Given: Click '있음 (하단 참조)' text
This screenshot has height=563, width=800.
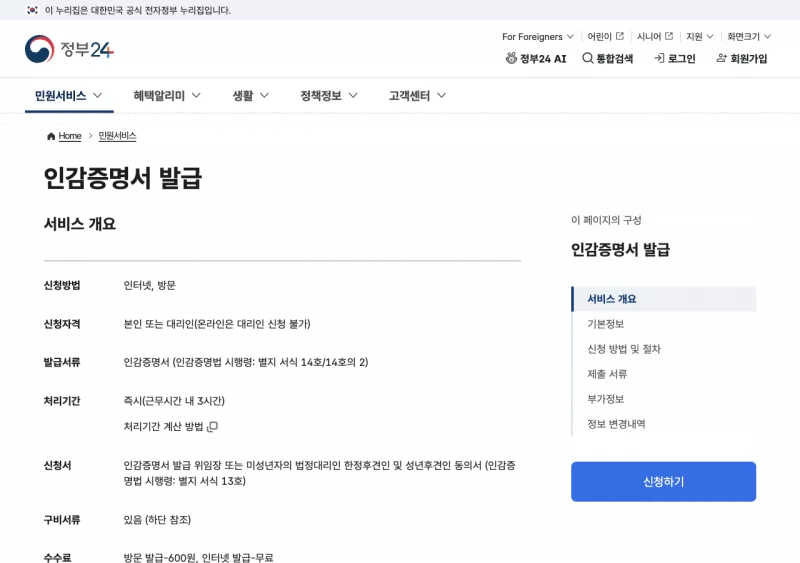Looking at the screenshot, I should tap(157, 520).
